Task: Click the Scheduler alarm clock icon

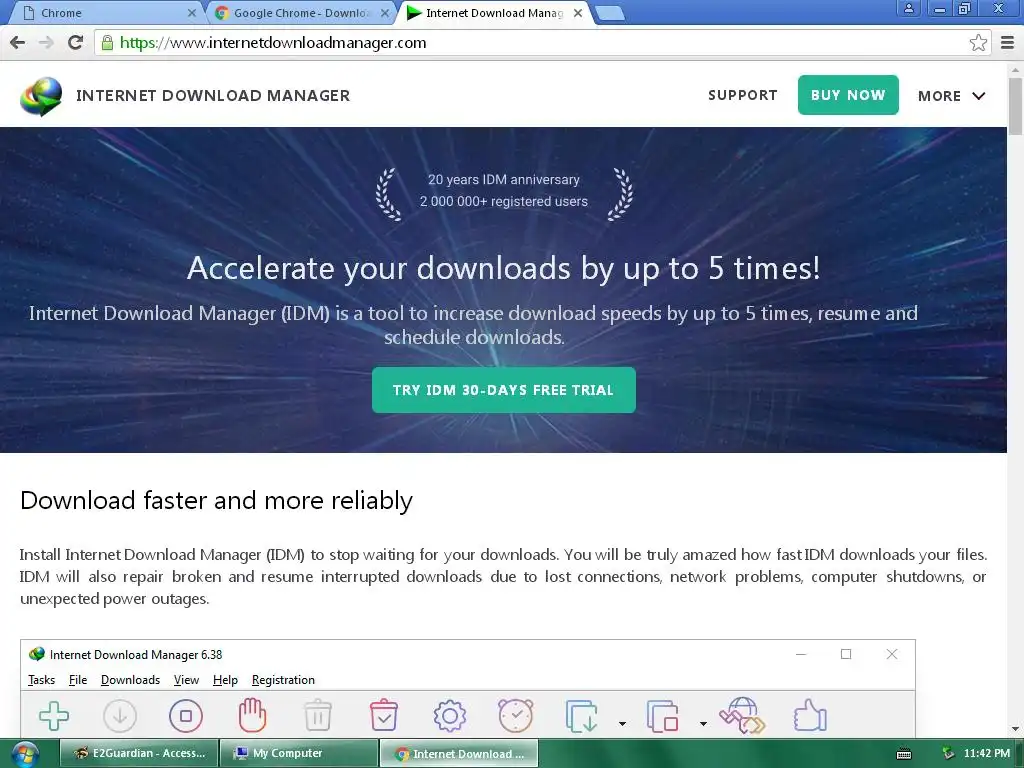Action: coord(516,715)
